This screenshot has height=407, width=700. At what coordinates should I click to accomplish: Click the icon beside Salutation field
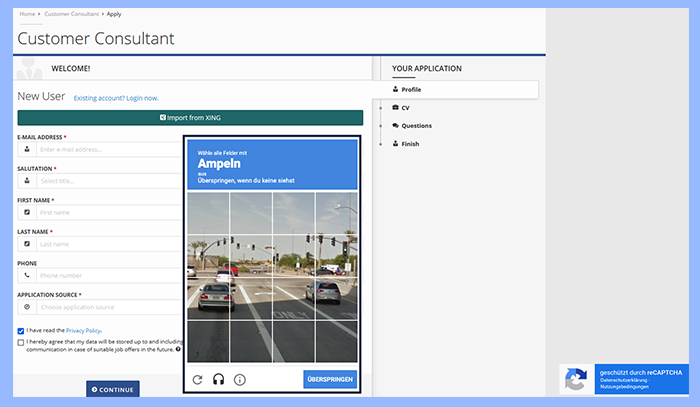27,181
